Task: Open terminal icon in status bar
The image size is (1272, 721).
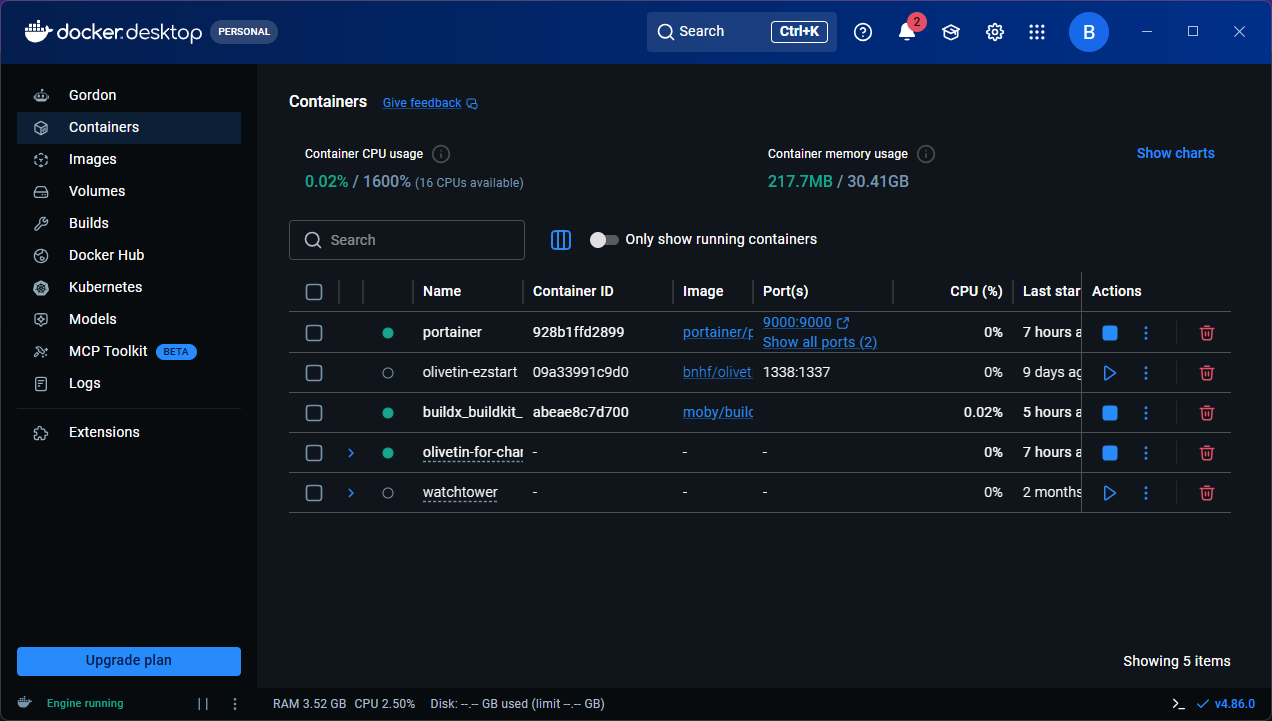Action: [x=1179, y=704]
